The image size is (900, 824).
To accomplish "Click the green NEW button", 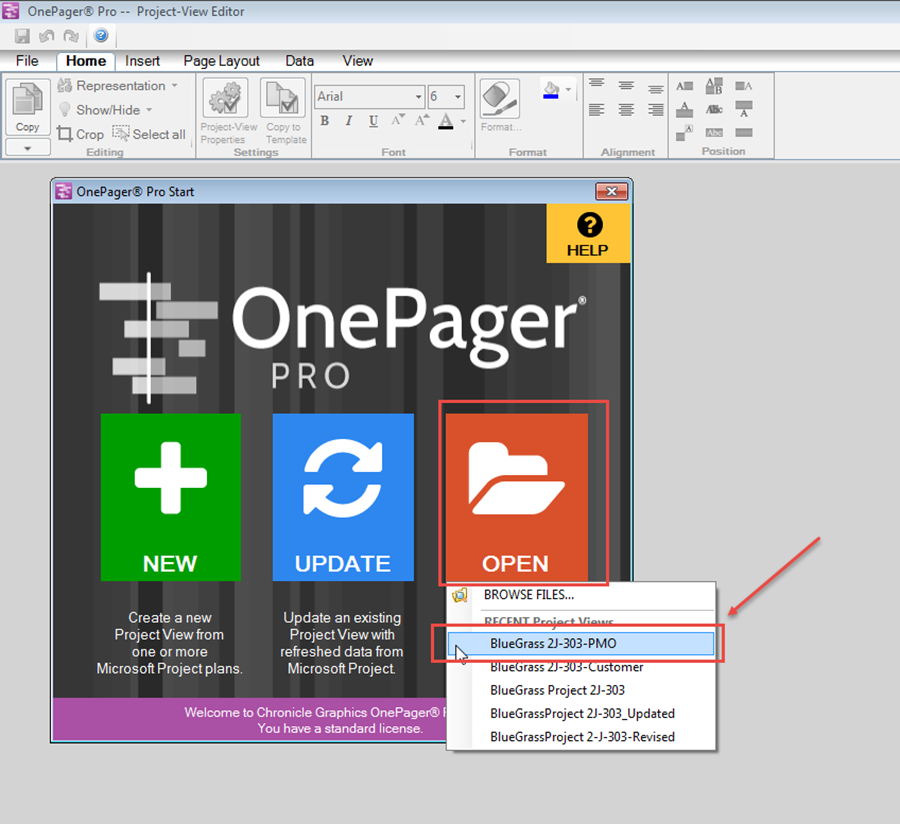I will tap(170, 496).
